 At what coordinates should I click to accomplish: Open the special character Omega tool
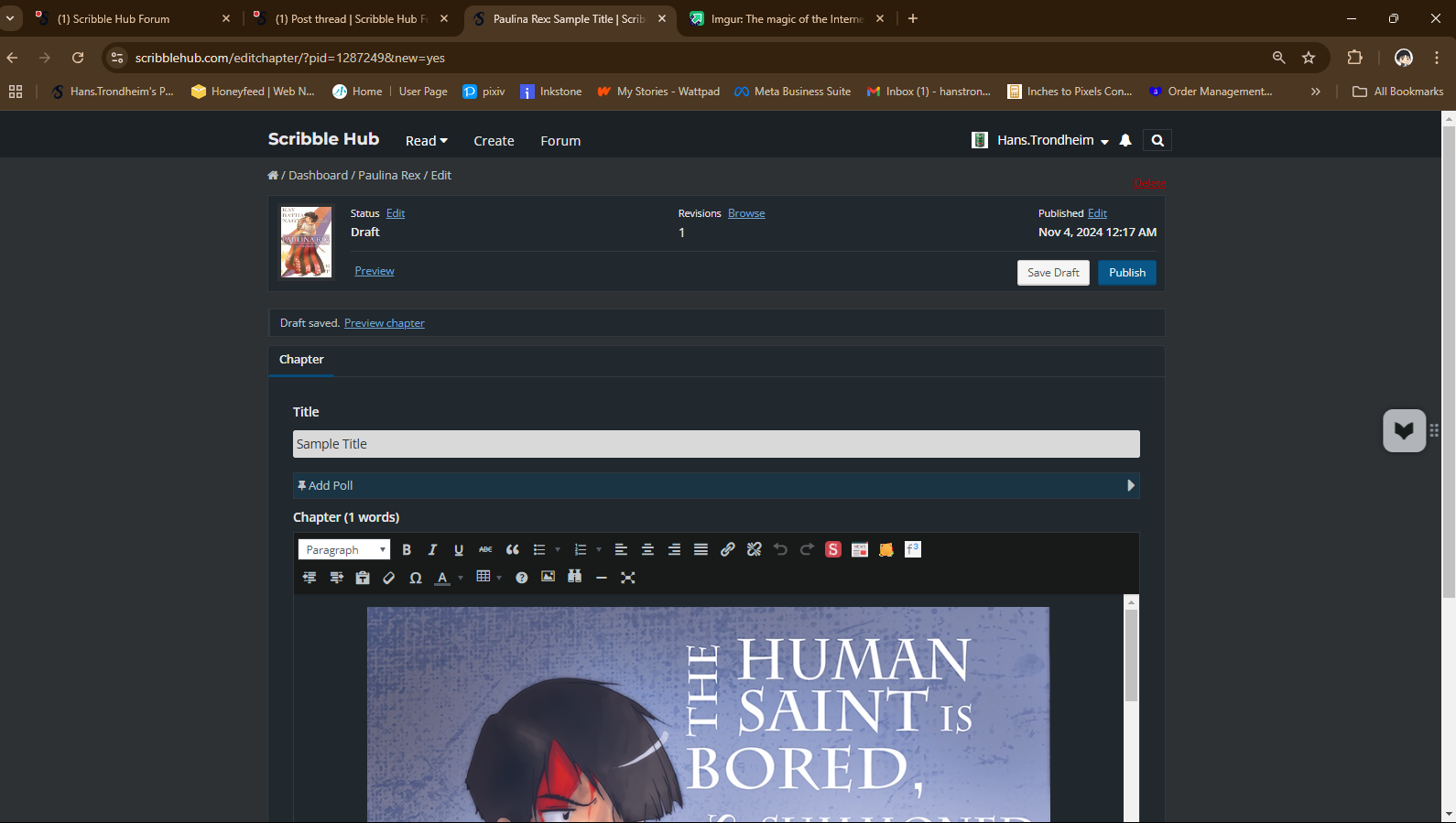pyautogui.click(x=416, y=578)
